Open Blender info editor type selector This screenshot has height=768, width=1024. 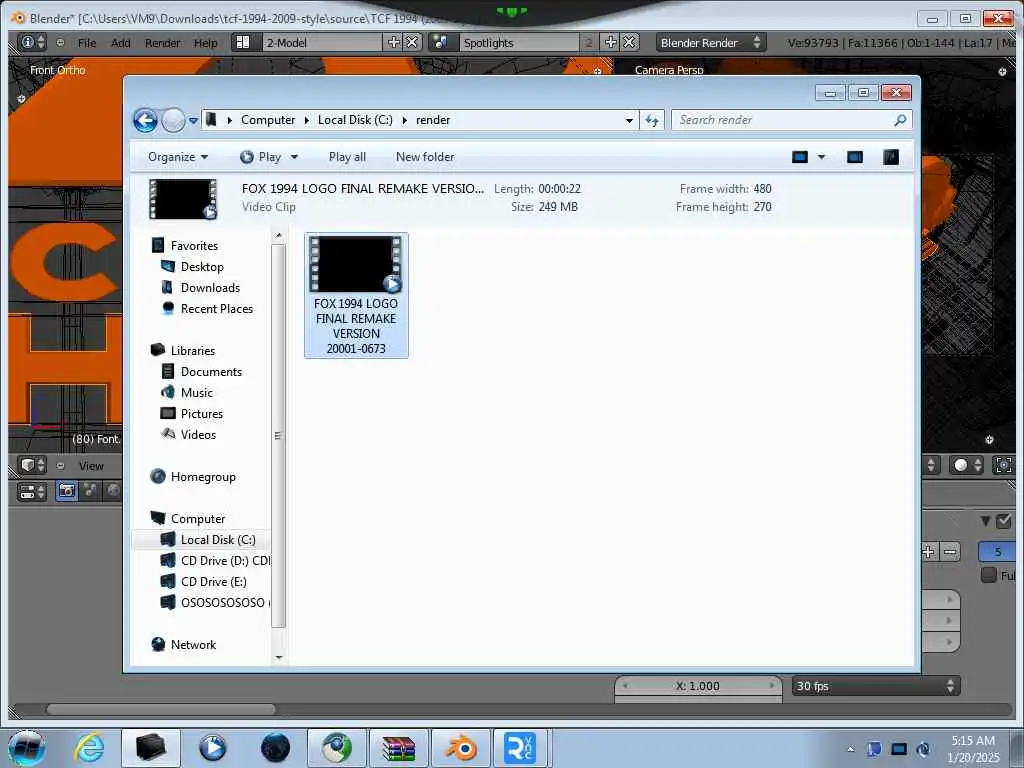click(33, 42)
